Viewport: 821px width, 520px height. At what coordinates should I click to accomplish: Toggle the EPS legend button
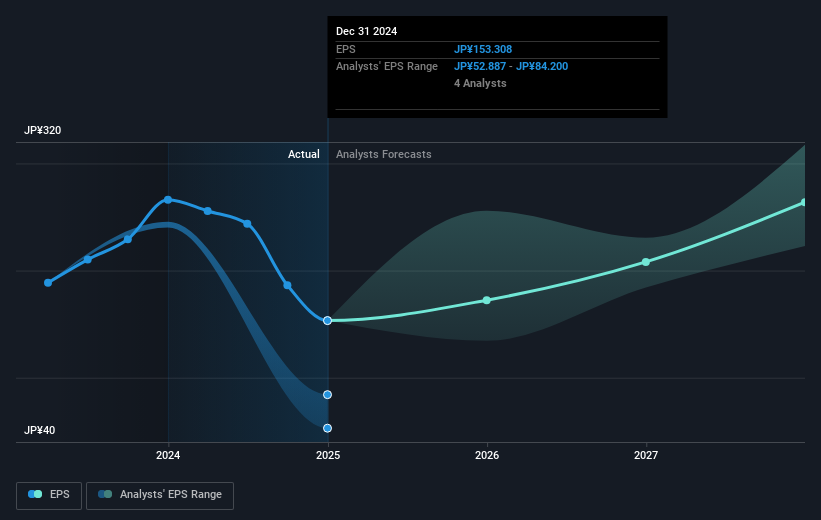49,495
